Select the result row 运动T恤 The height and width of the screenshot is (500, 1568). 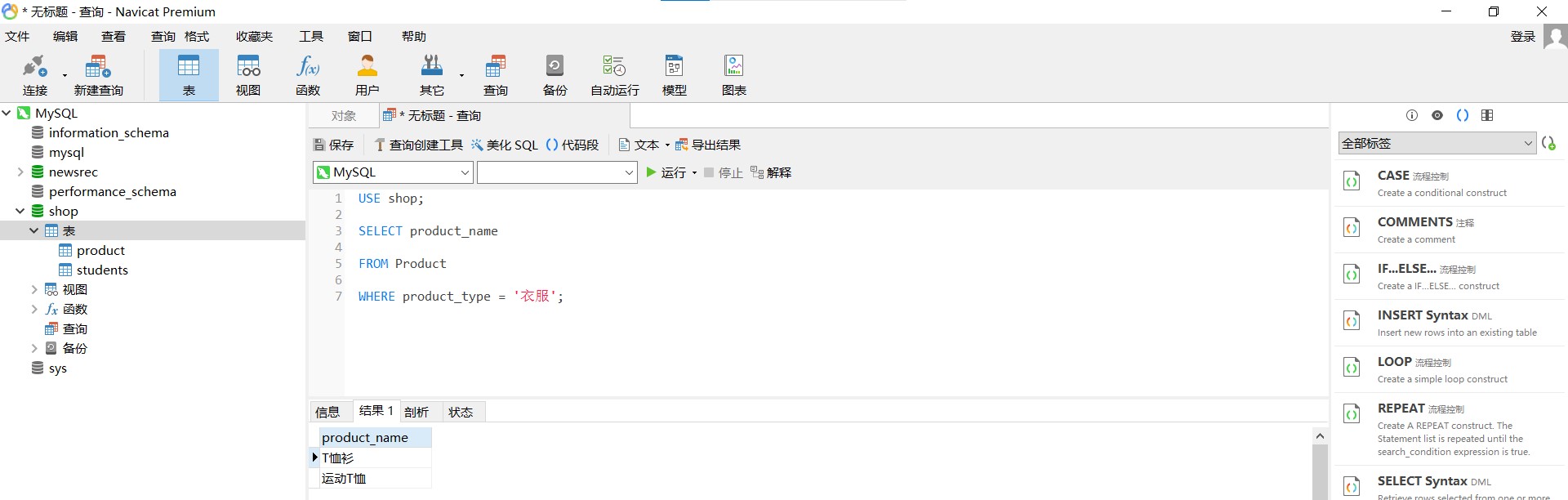375,479
